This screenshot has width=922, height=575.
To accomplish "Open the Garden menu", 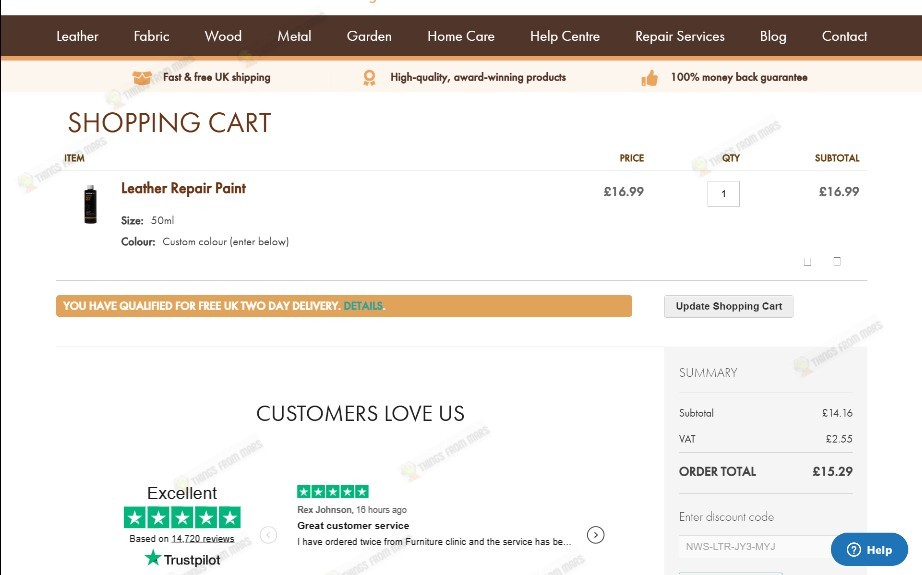I will coord(369,36).
